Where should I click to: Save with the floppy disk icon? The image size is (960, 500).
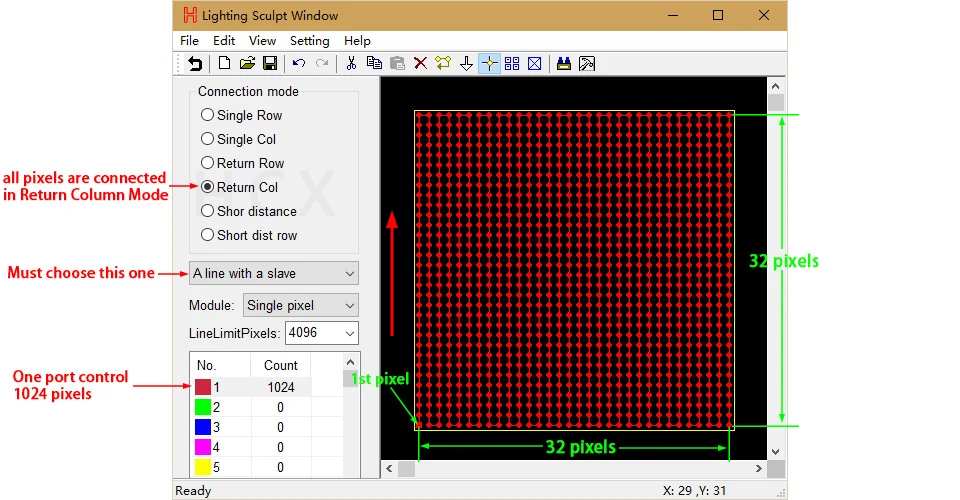(270, 64)
